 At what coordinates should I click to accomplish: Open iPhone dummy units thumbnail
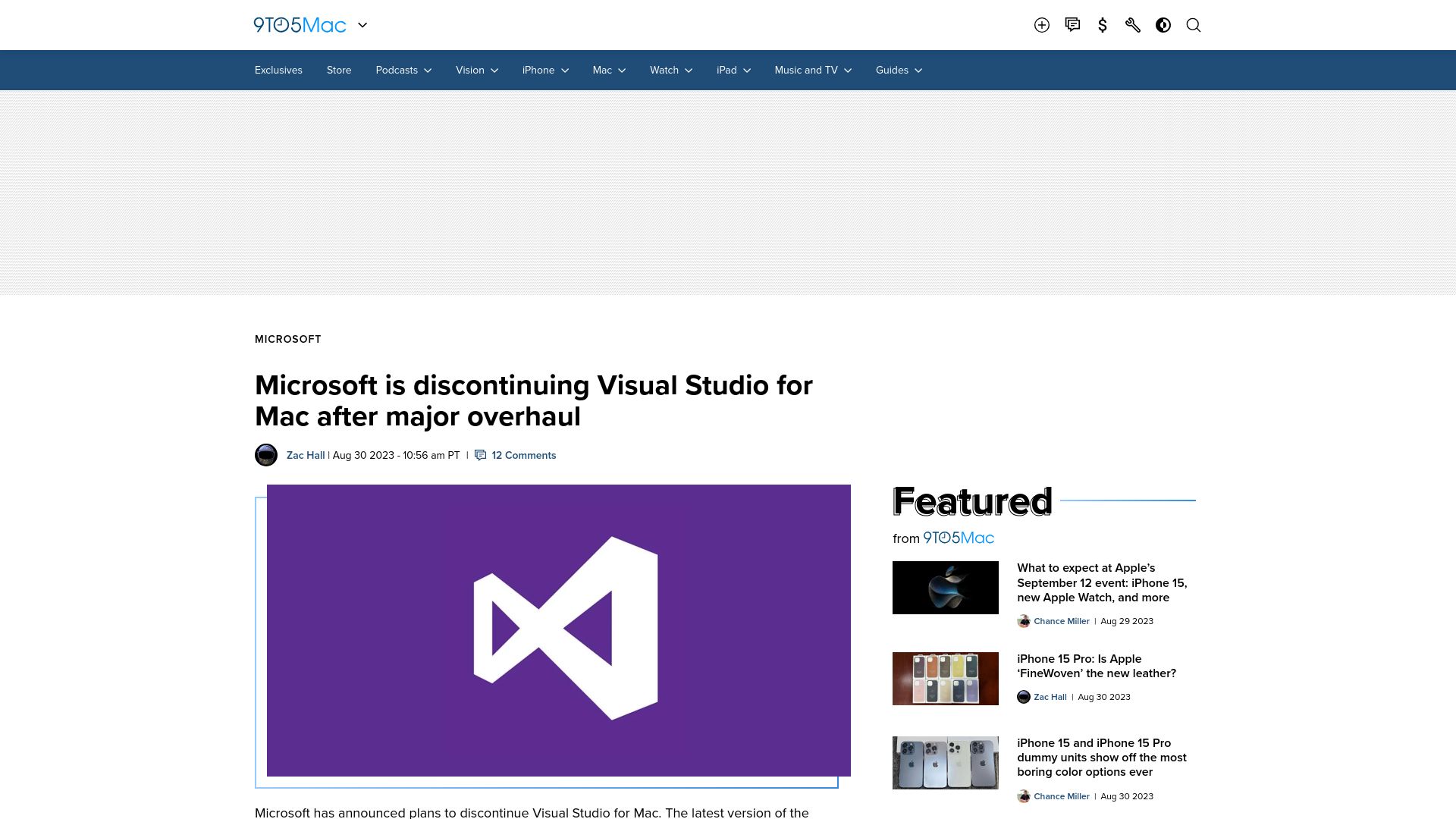click(x=946, y=763)
